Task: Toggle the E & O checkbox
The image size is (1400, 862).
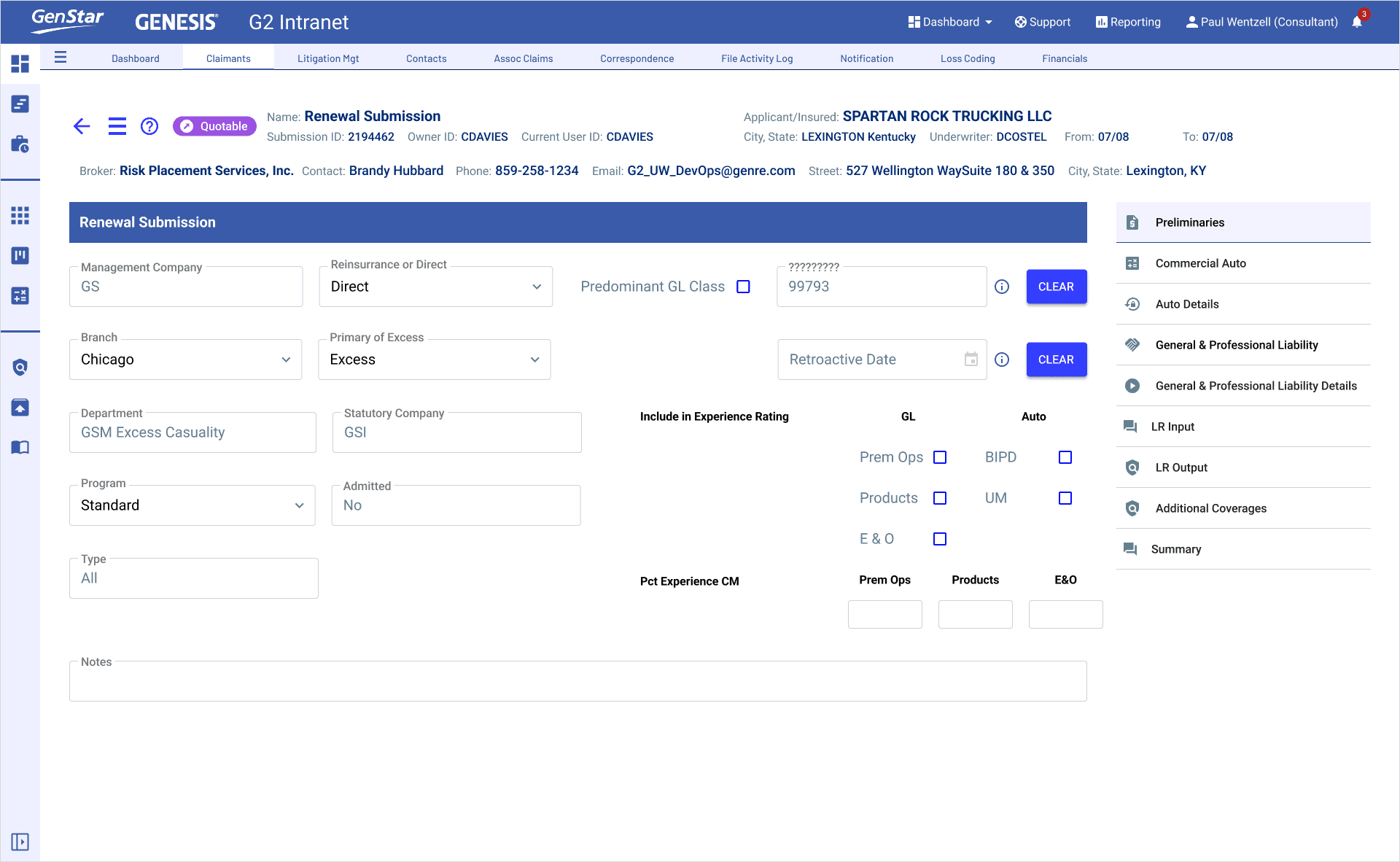Action: (x=940, y=539)
